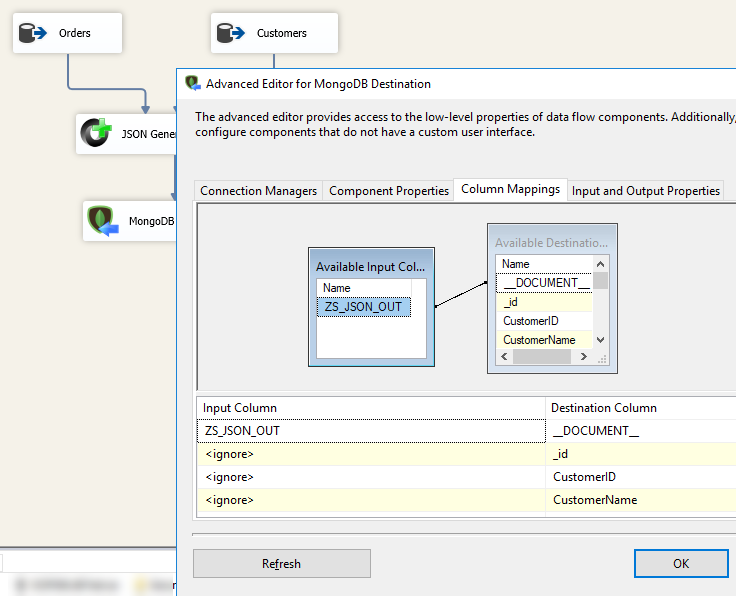Image resolution: width=736 pixels, height=596 pixels.
Task: Select the Column Mappings tab
Action: [510, 189]
